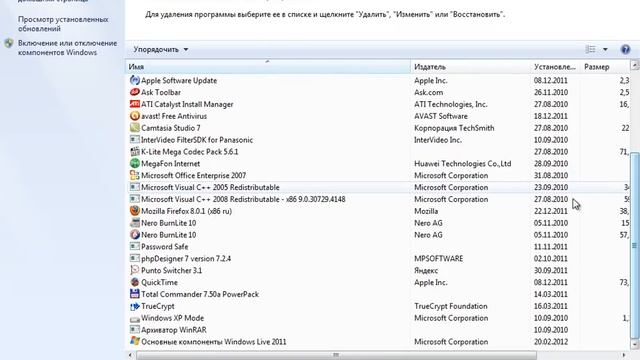The image size is (640, 360).
Task: Click the QuickTime program icon
Action: point(134,282)
